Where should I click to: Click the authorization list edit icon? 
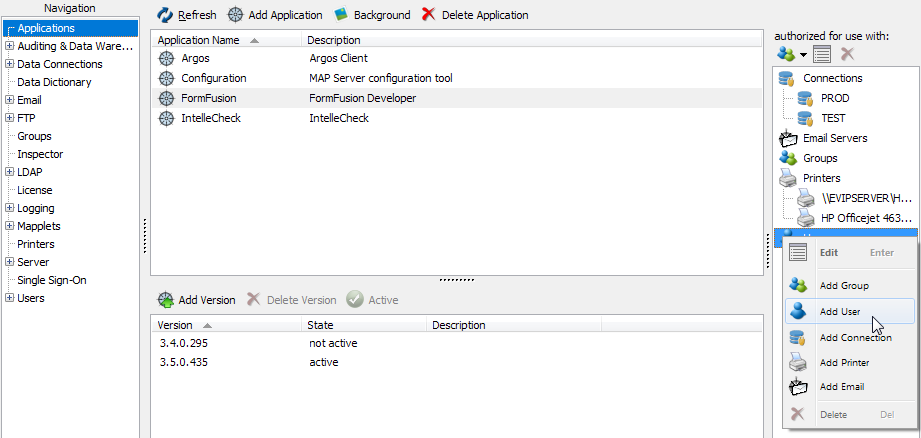click(x=822, y=55)
